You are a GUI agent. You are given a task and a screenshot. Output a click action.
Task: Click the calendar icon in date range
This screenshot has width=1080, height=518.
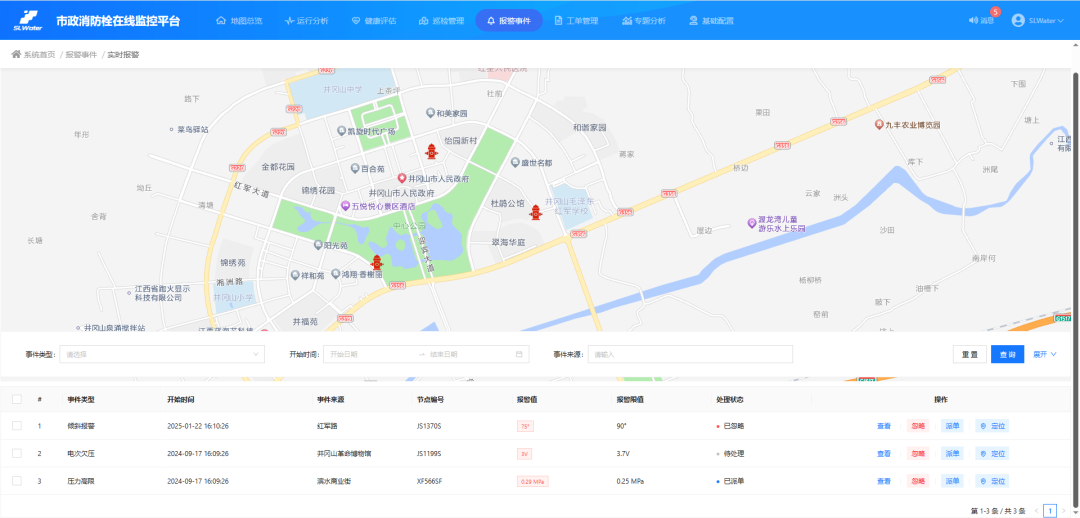tap(519, 354)
